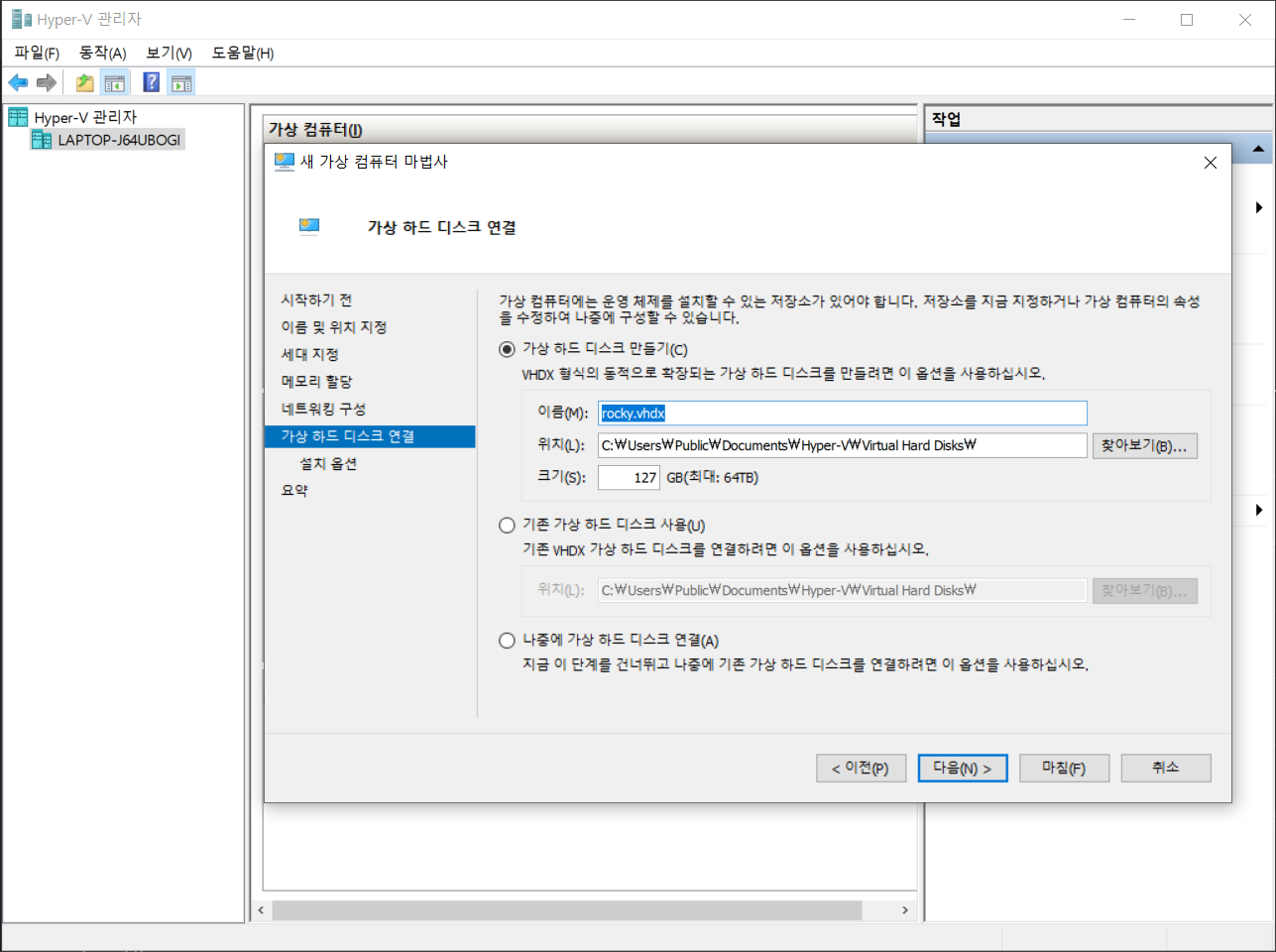Screen dimensions: 1276x952
Task: Click the horizontal scrollbar thumb
Action: 567,910
